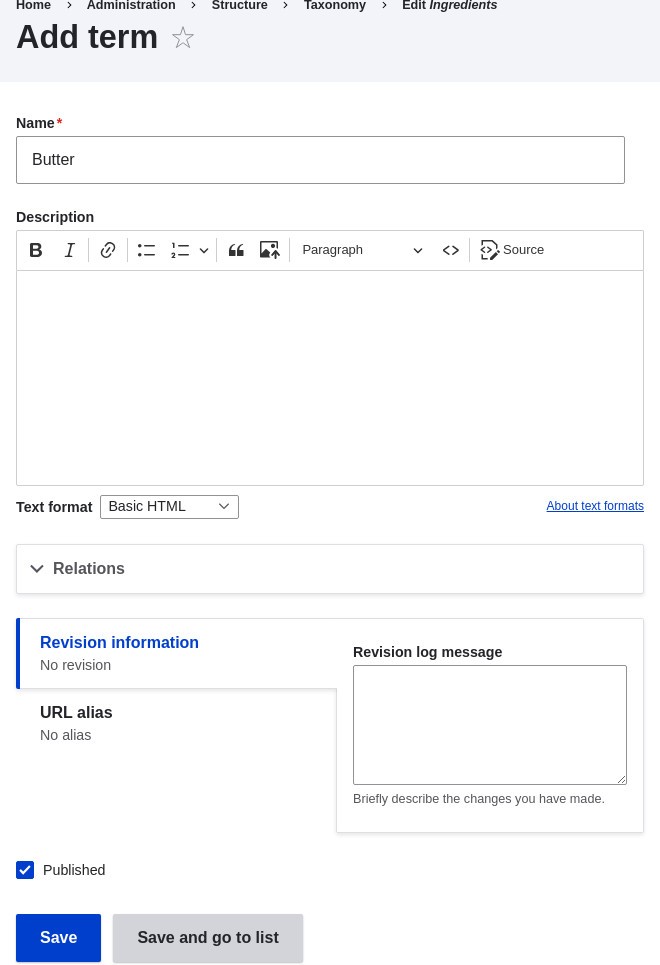Uncheck the Published checkbox
Viewport: 660px width, 965px height.
coord(25,870)
